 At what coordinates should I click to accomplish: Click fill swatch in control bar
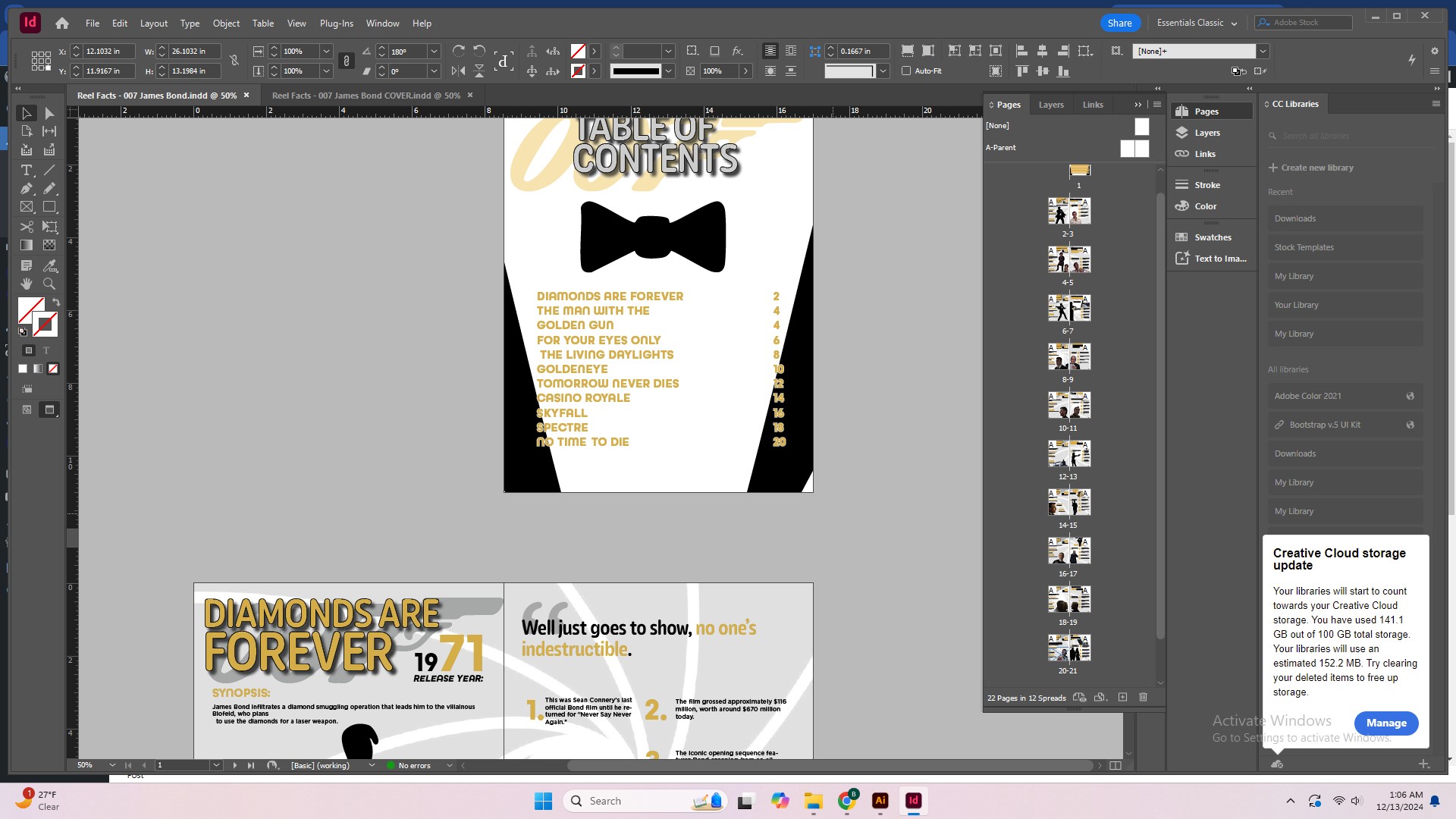coord(578,52)
